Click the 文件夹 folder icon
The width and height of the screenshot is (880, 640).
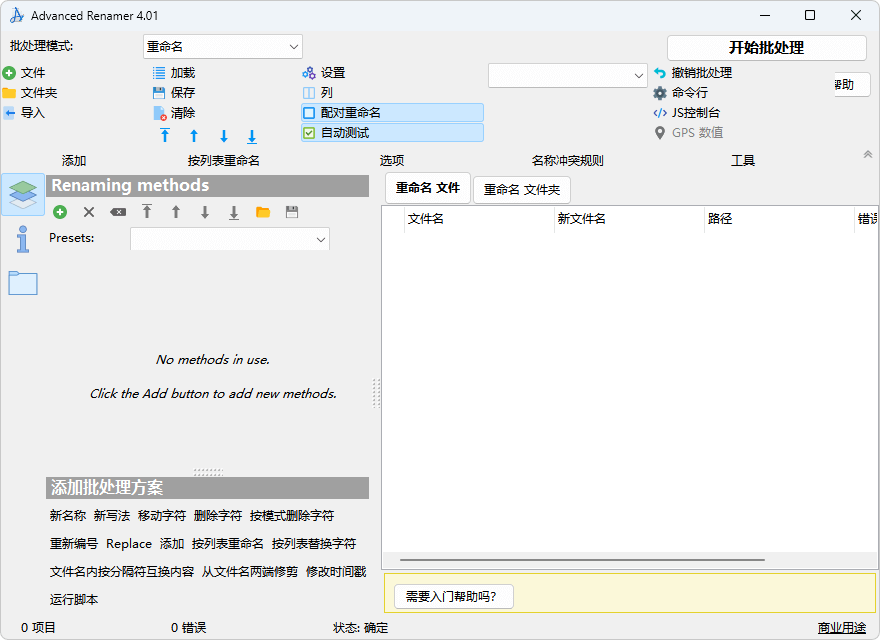coord(9,93)
